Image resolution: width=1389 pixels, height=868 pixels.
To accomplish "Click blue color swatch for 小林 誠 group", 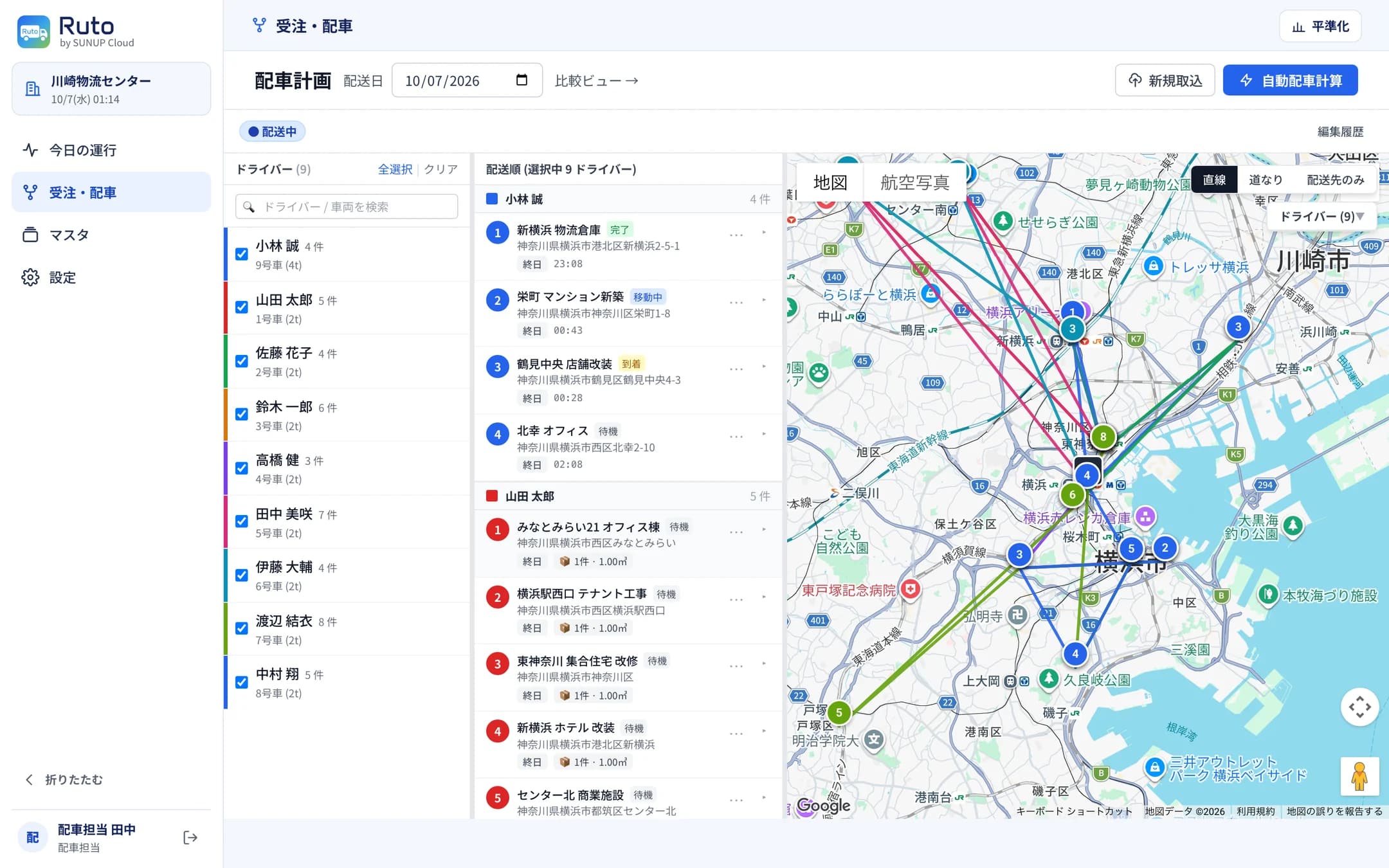I will (492, 199).
